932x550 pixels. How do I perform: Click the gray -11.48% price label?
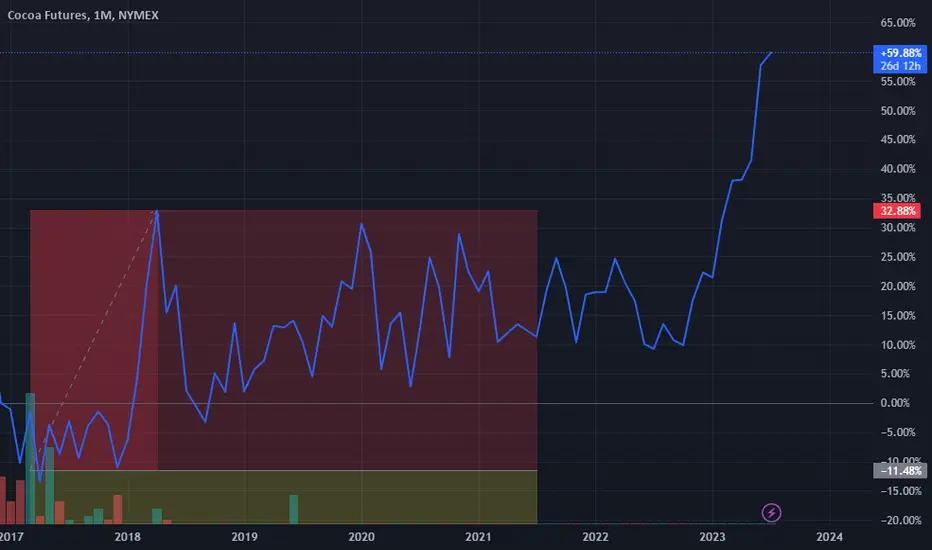tap(900, 471)
